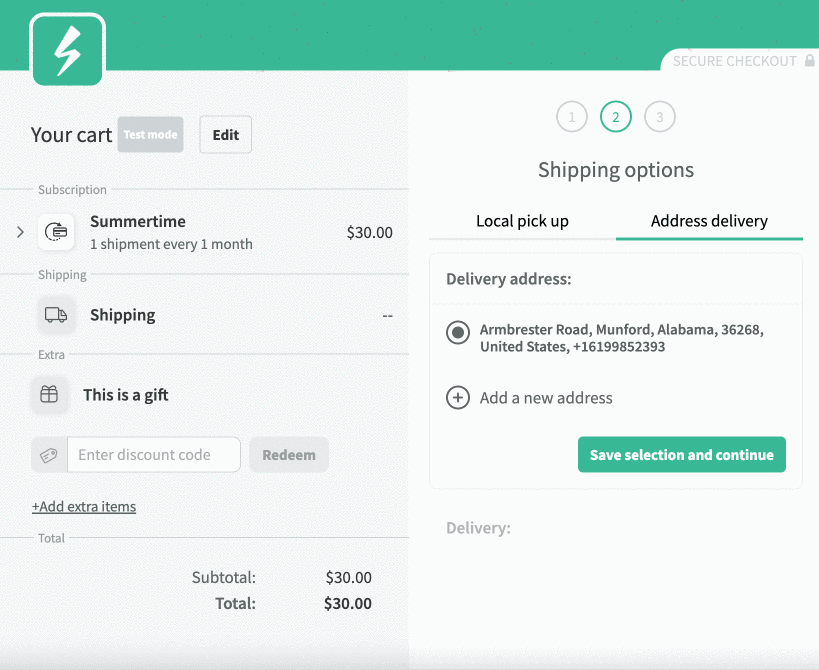Switch to the Local pick up tab

pos(522,221)
